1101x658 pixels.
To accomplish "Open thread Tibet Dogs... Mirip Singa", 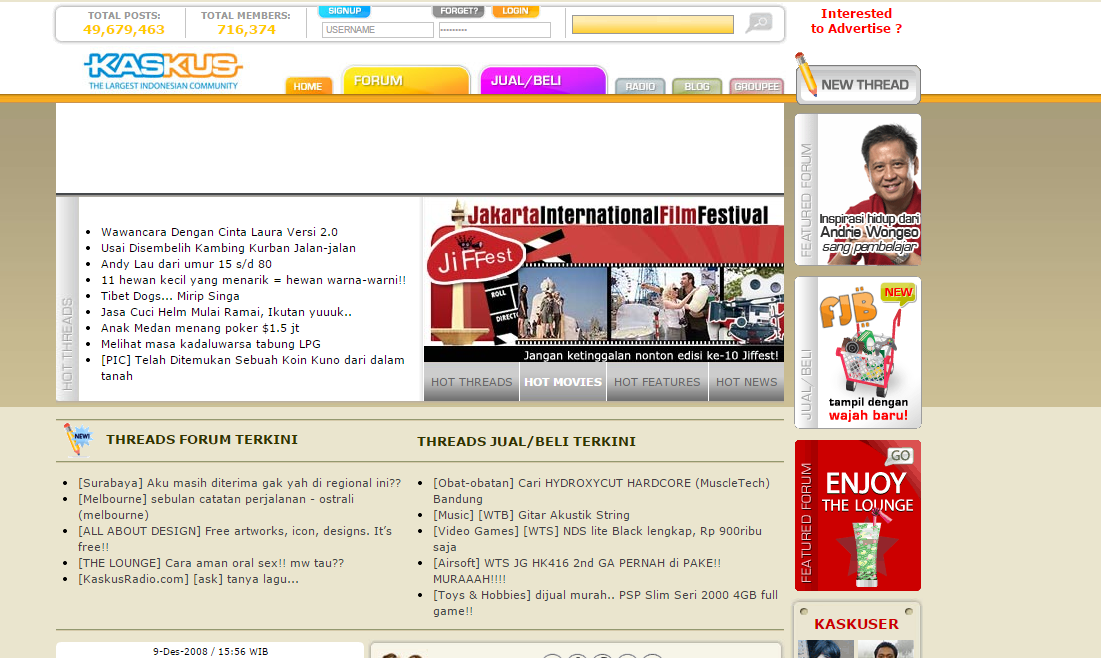I will point(170,296).
